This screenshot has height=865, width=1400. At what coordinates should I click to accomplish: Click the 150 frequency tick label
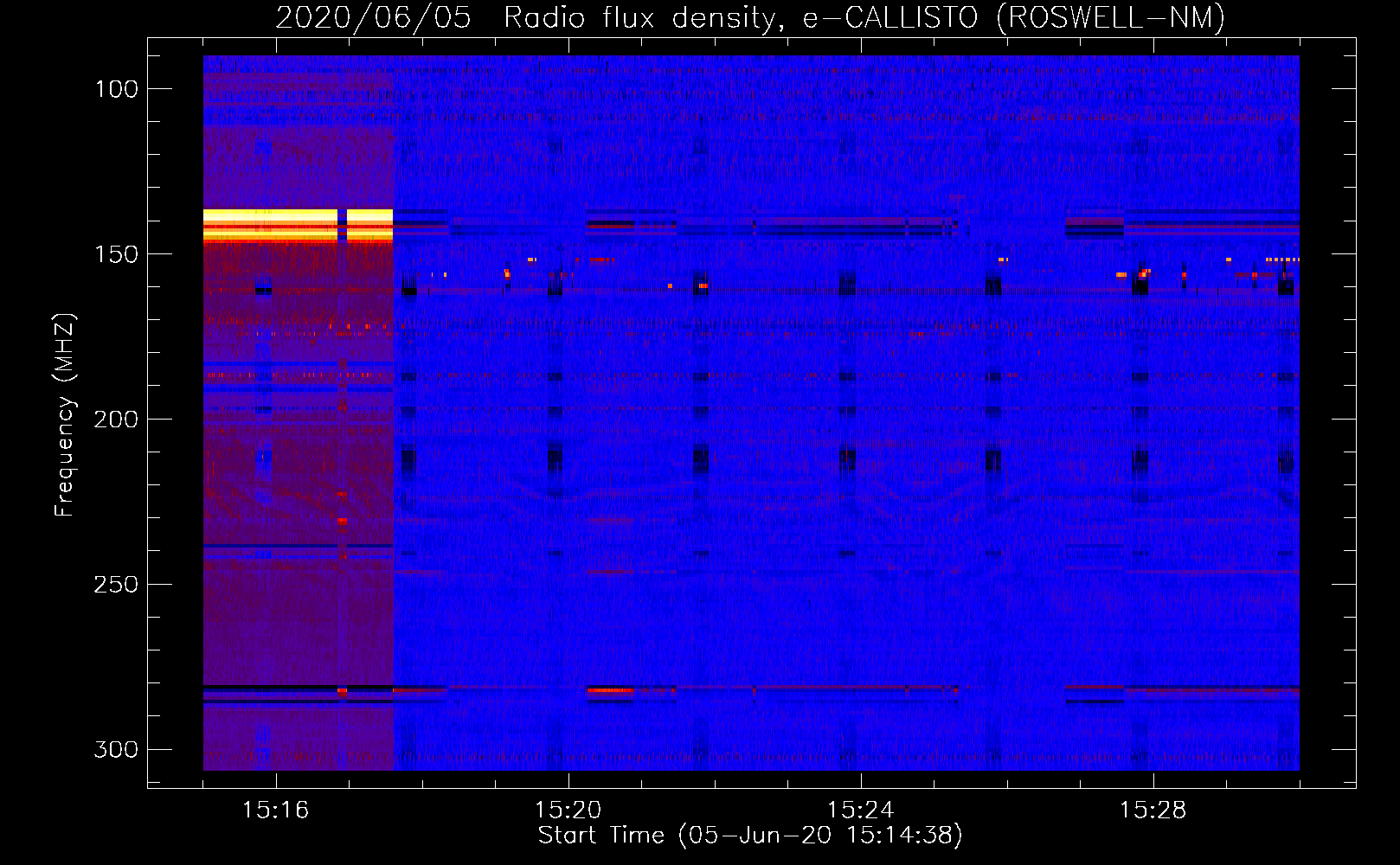coord(117,254)
